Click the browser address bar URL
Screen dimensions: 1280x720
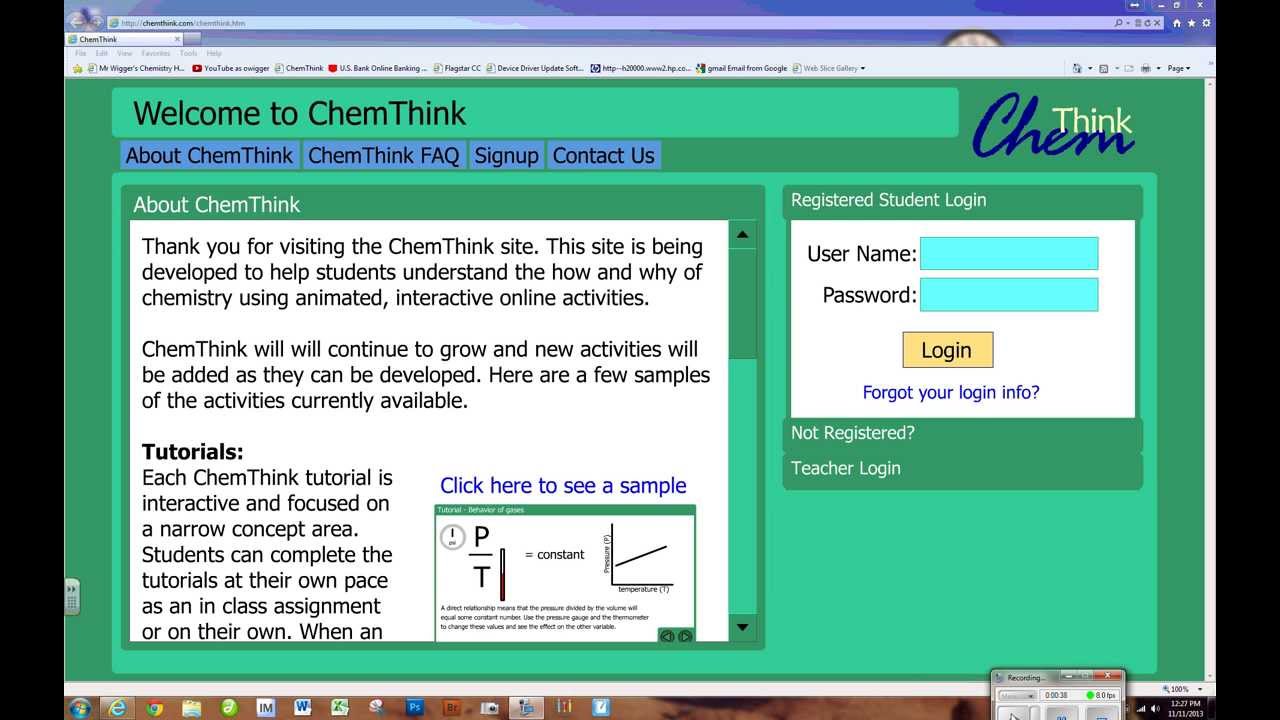[183, 22]
